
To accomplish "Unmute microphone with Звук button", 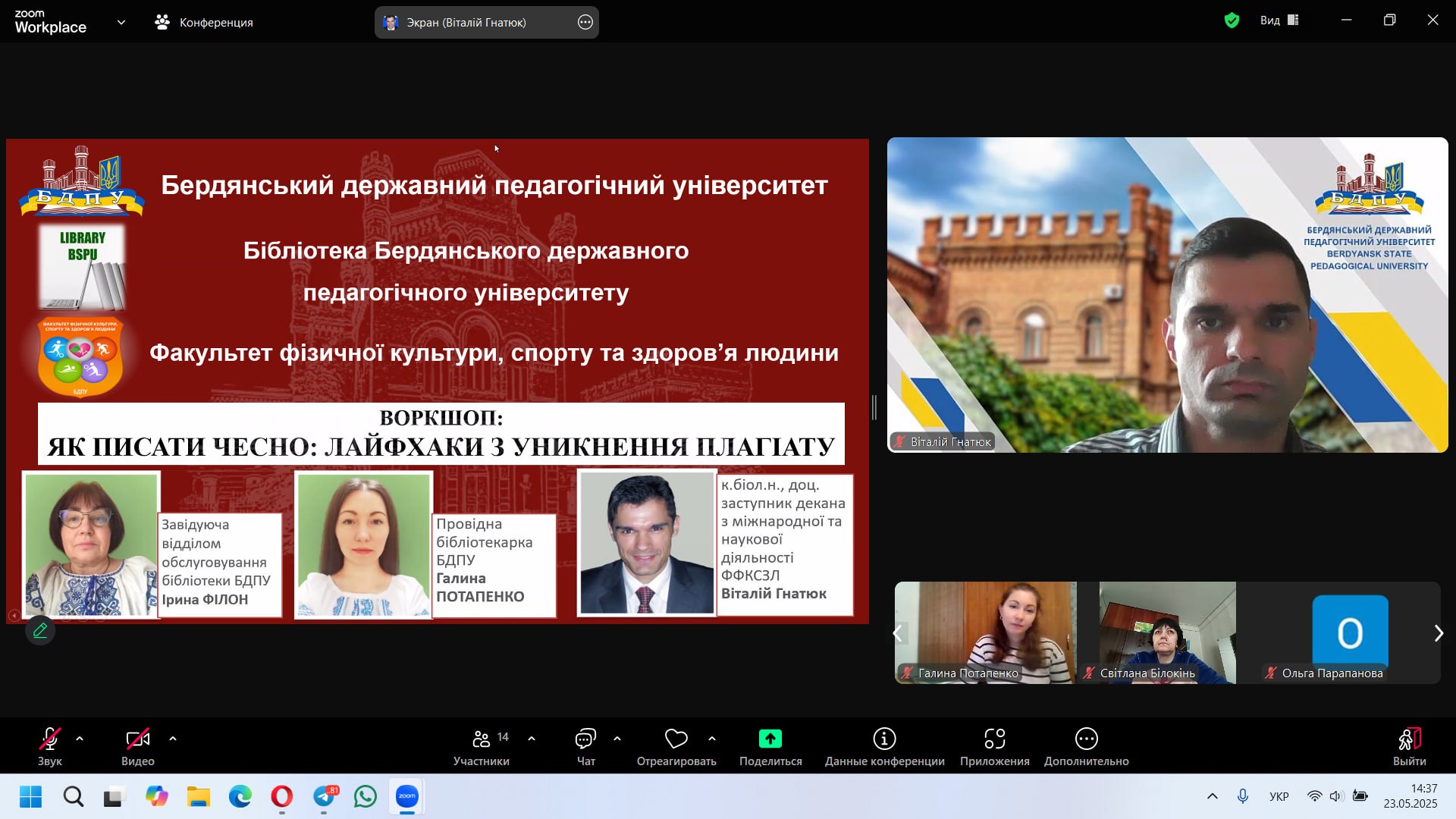I will (x=50, y=739).
